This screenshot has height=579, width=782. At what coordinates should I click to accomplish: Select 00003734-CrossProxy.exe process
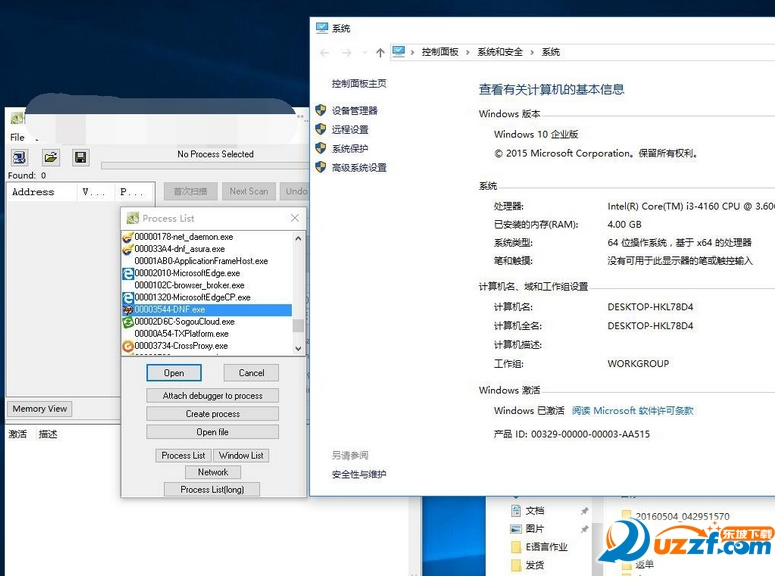point(181,346)
